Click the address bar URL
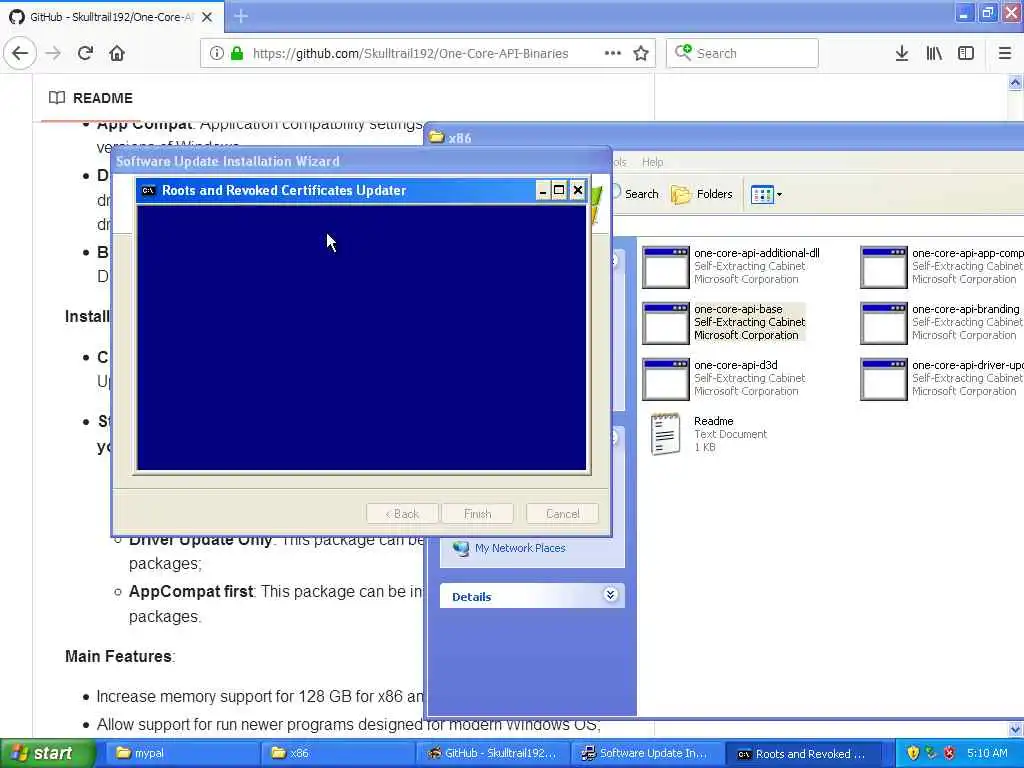1024x768 pixels. [410, 54]
